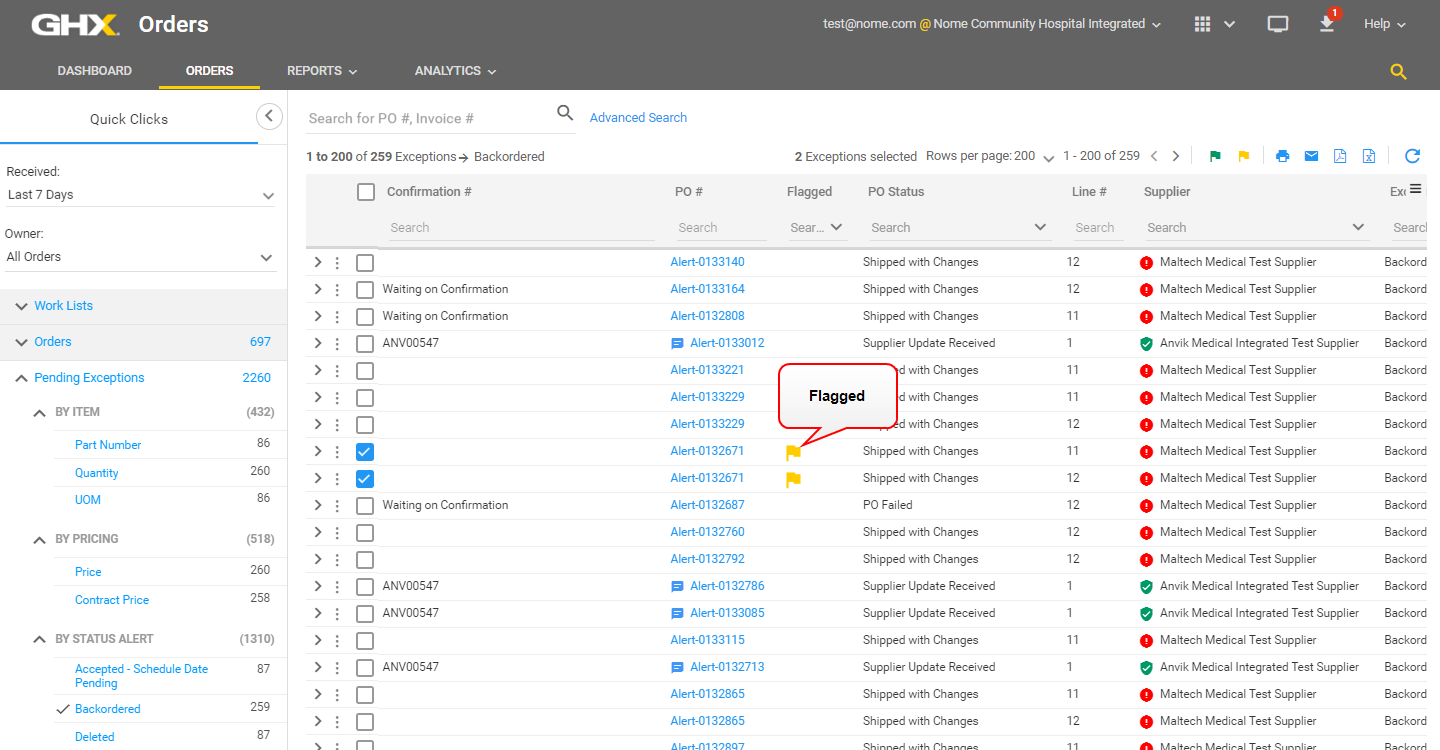Print the exceptions list
This screenshot has width=1440, height=750.
point(1283,156)
